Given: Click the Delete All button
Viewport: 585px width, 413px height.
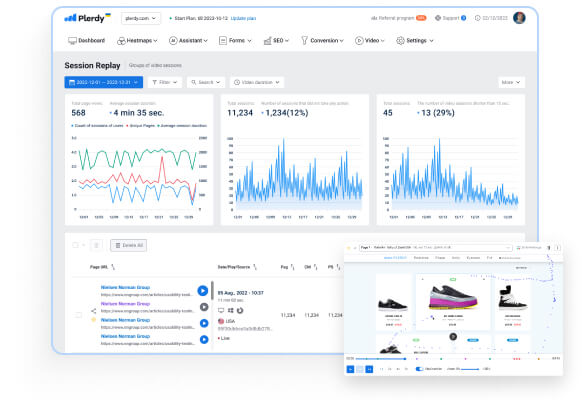Looking at the screenshot, I should [x=128, y=245].
